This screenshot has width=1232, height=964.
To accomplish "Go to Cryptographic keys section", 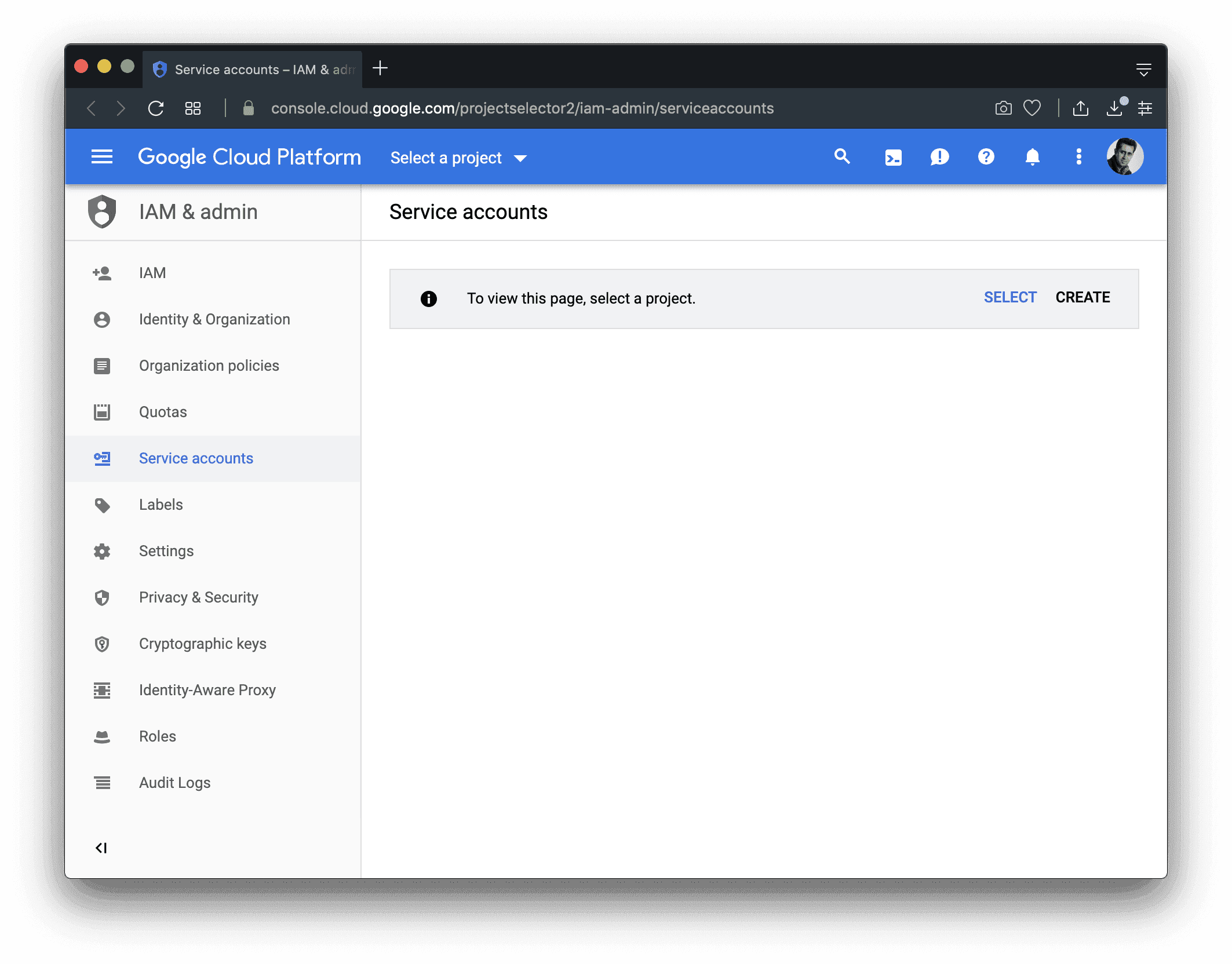I will point(202,644).
